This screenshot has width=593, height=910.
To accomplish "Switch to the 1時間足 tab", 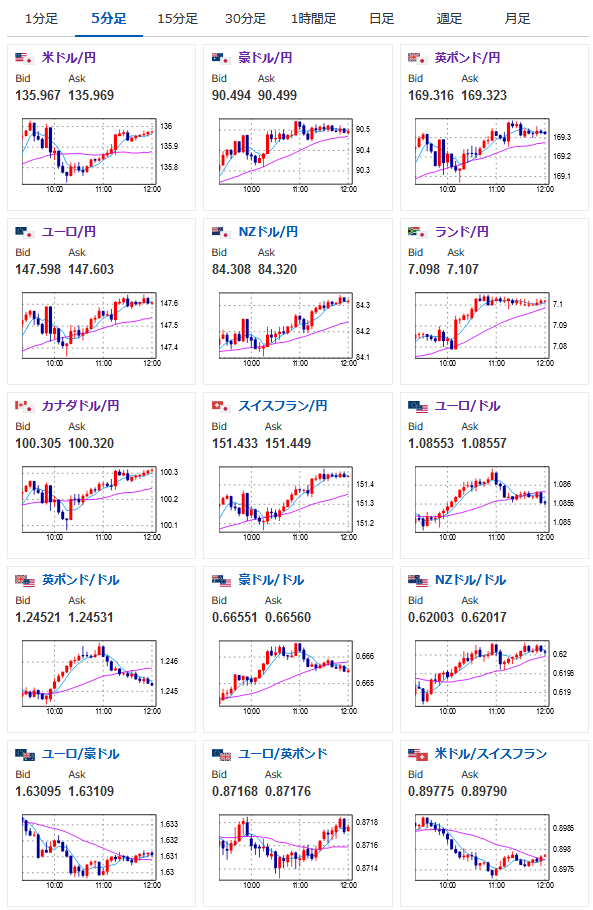I will (x=313, y=19).
